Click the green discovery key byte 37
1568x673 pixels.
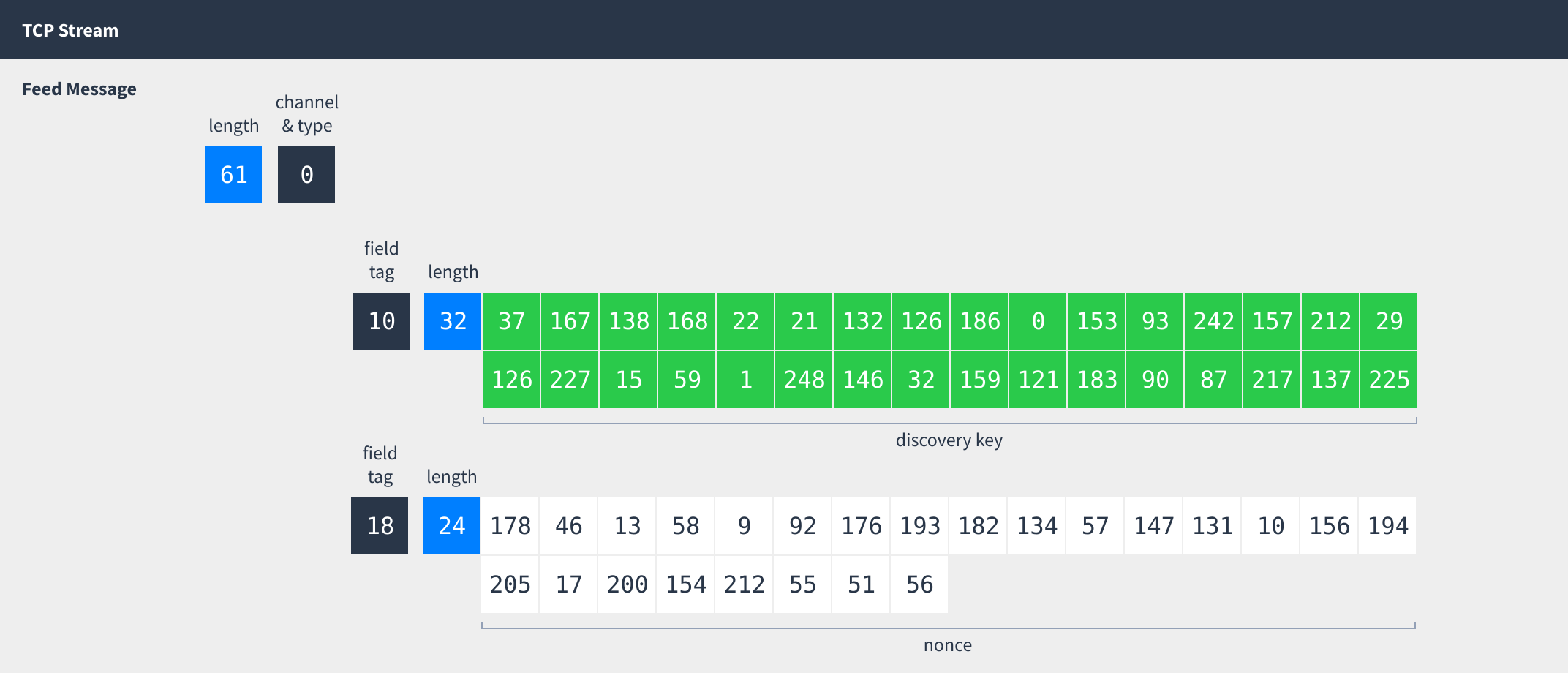click(511, 321)
